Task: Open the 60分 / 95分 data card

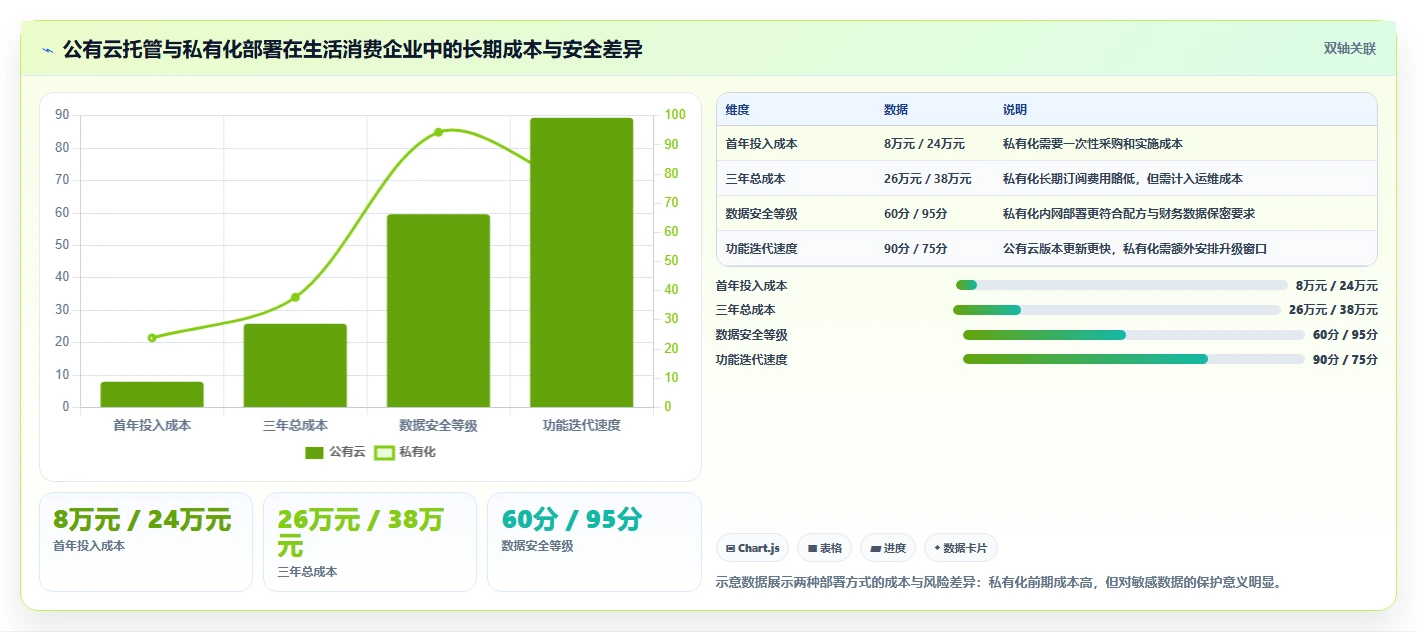Action: [594, 542]
